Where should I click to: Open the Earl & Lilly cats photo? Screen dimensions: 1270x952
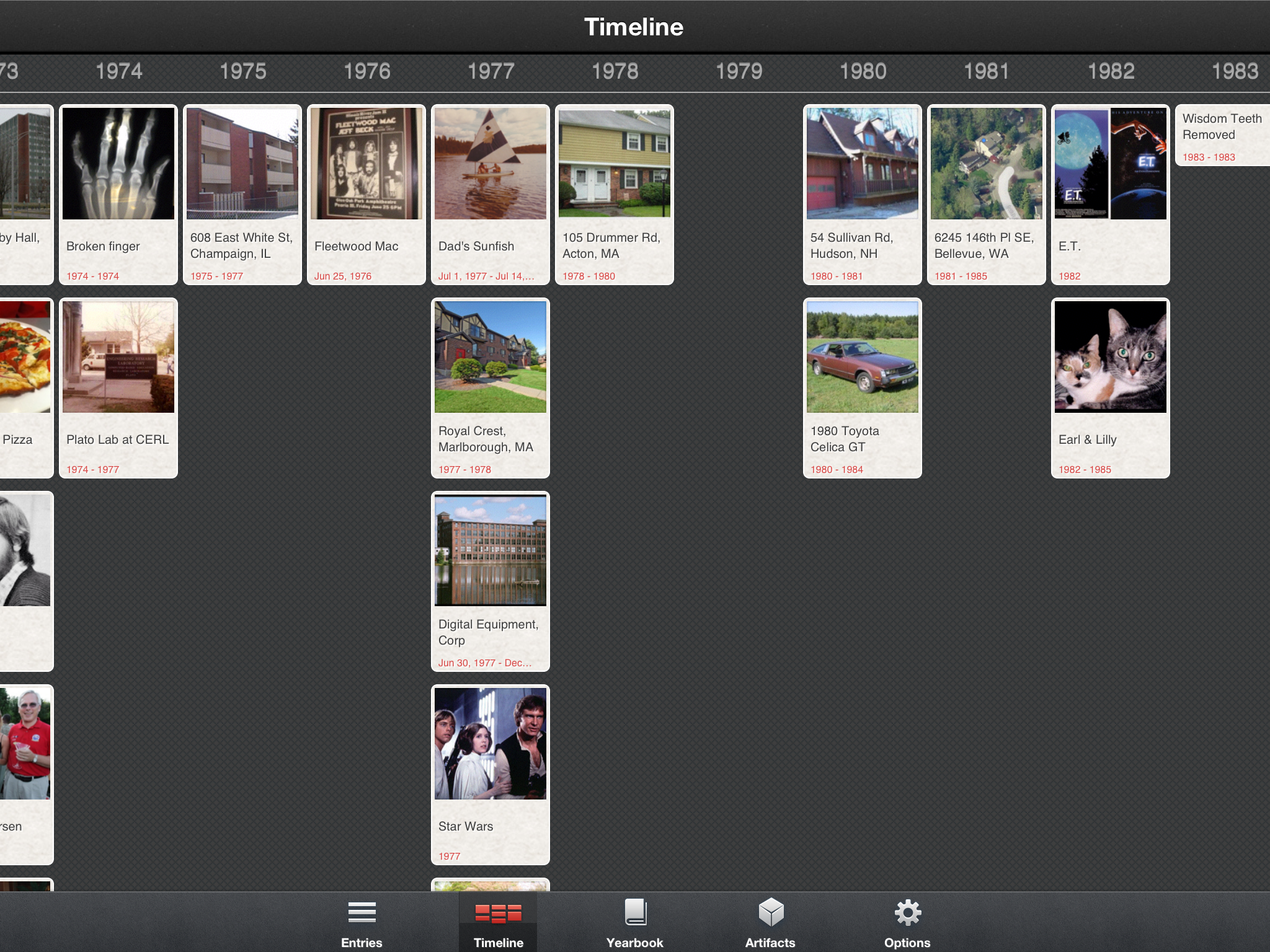coord(1111,357)
